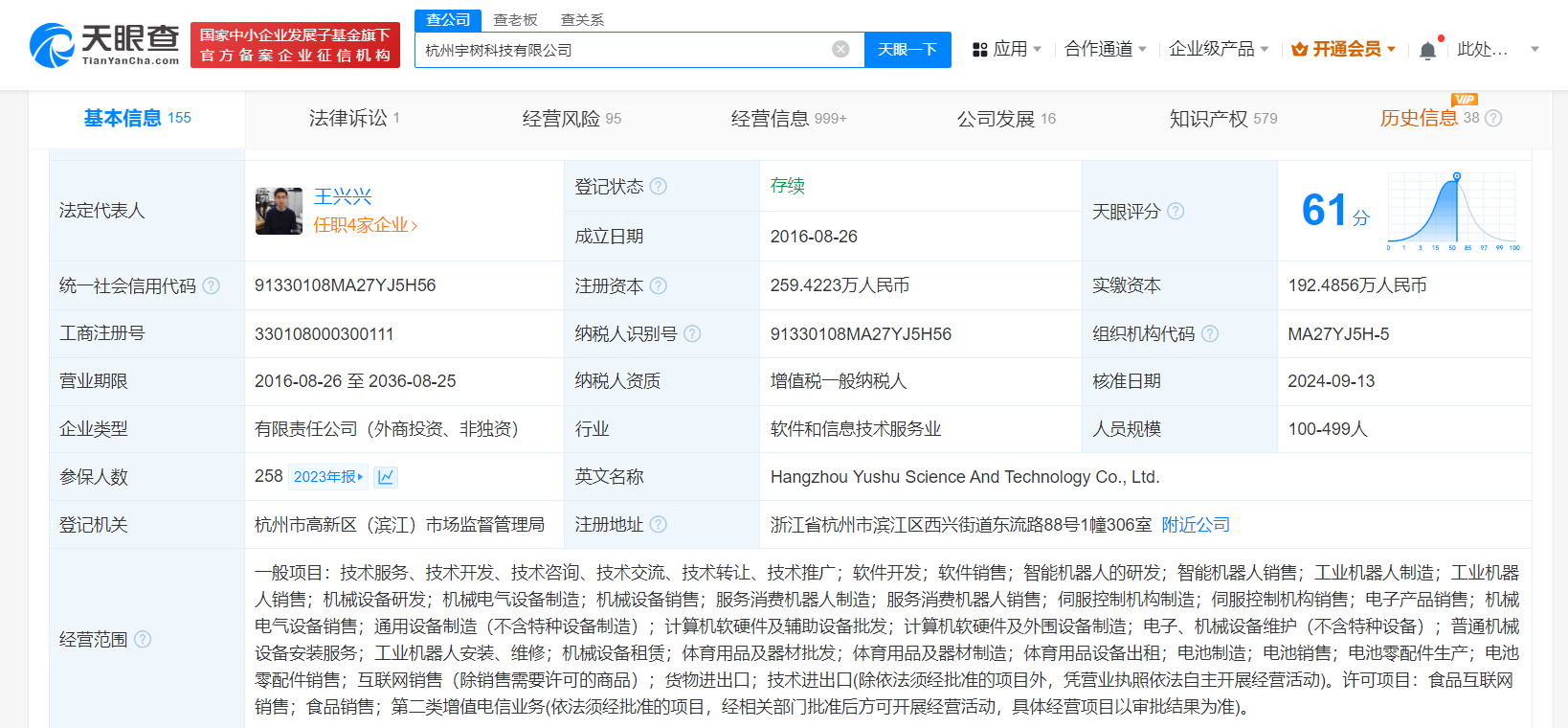Click help icon next to 登记状态
This screenshot has width=1568, height=728.
coord(659,187)
